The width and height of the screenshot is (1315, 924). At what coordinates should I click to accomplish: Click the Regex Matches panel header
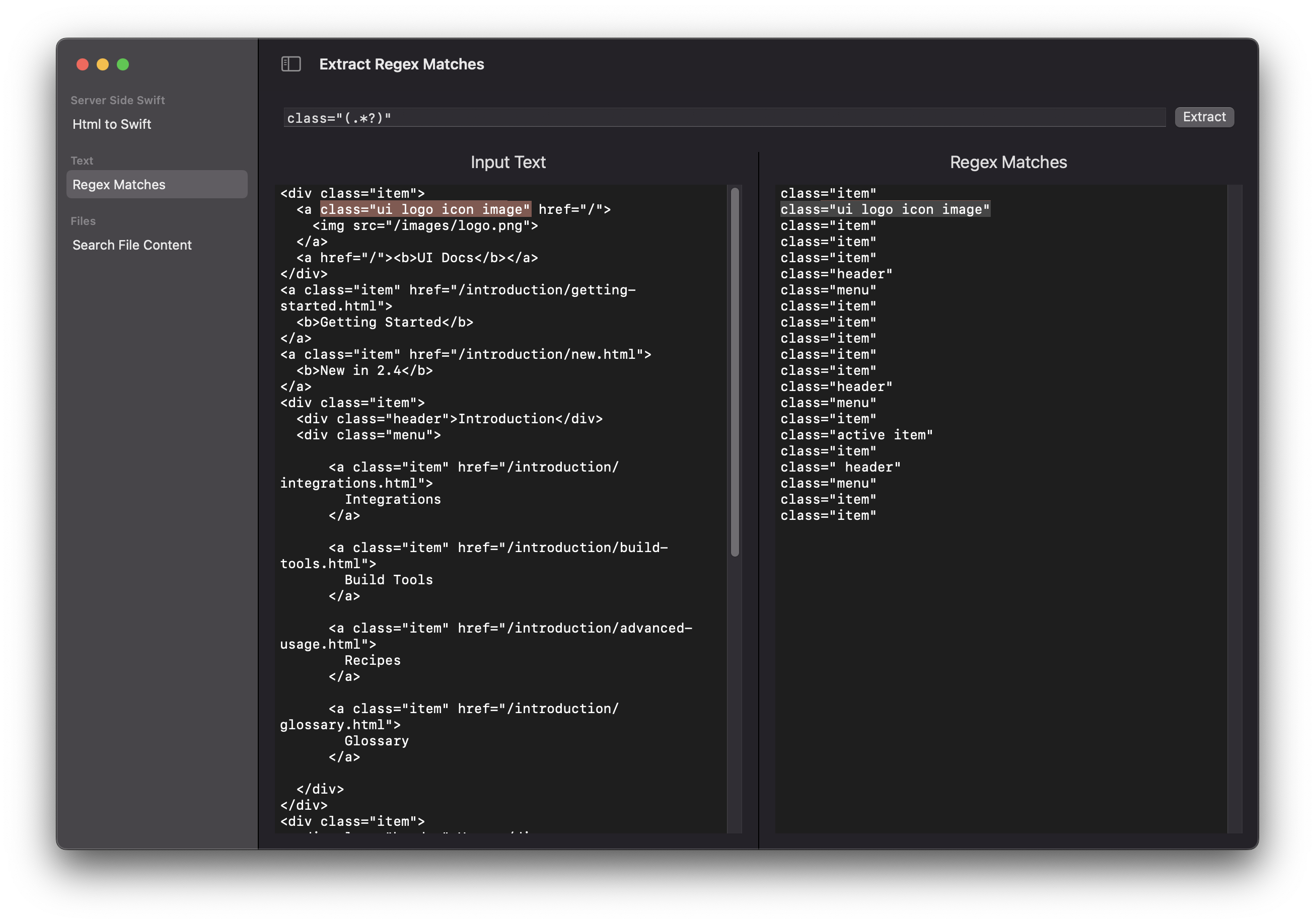coord(1008,162)
